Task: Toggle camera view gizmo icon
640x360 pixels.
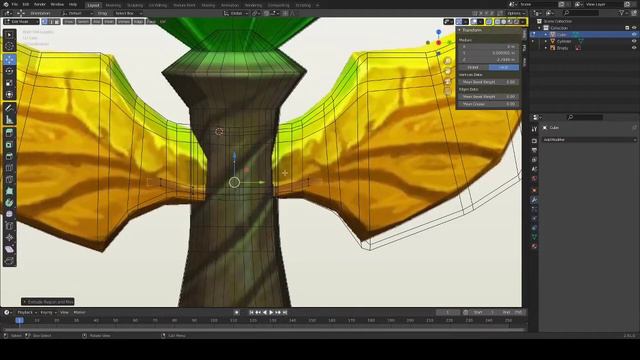Action: click(x=448, y=82)
